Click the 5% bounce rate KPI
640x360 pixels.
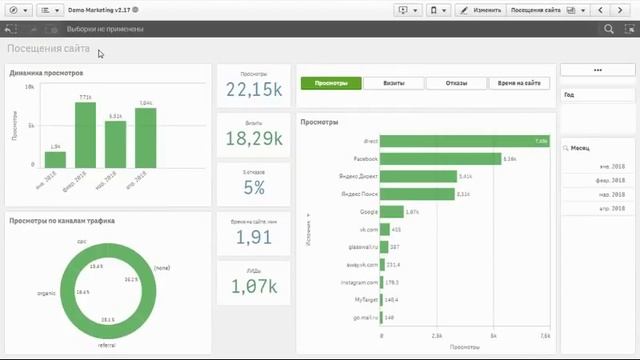click(254, 188)
